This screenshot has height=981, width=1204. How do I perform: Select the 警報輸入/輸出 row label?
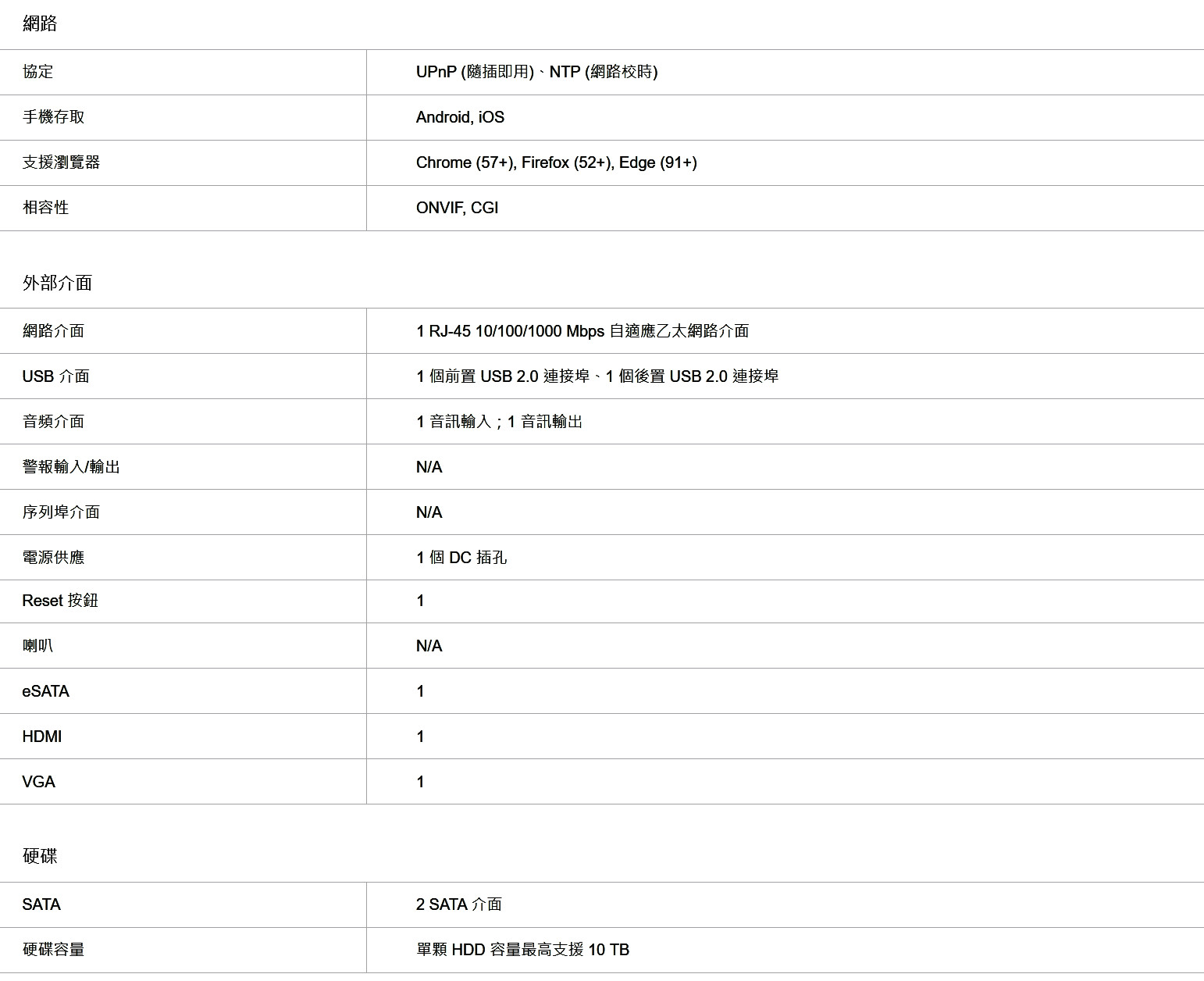click(x=71, y=467)
